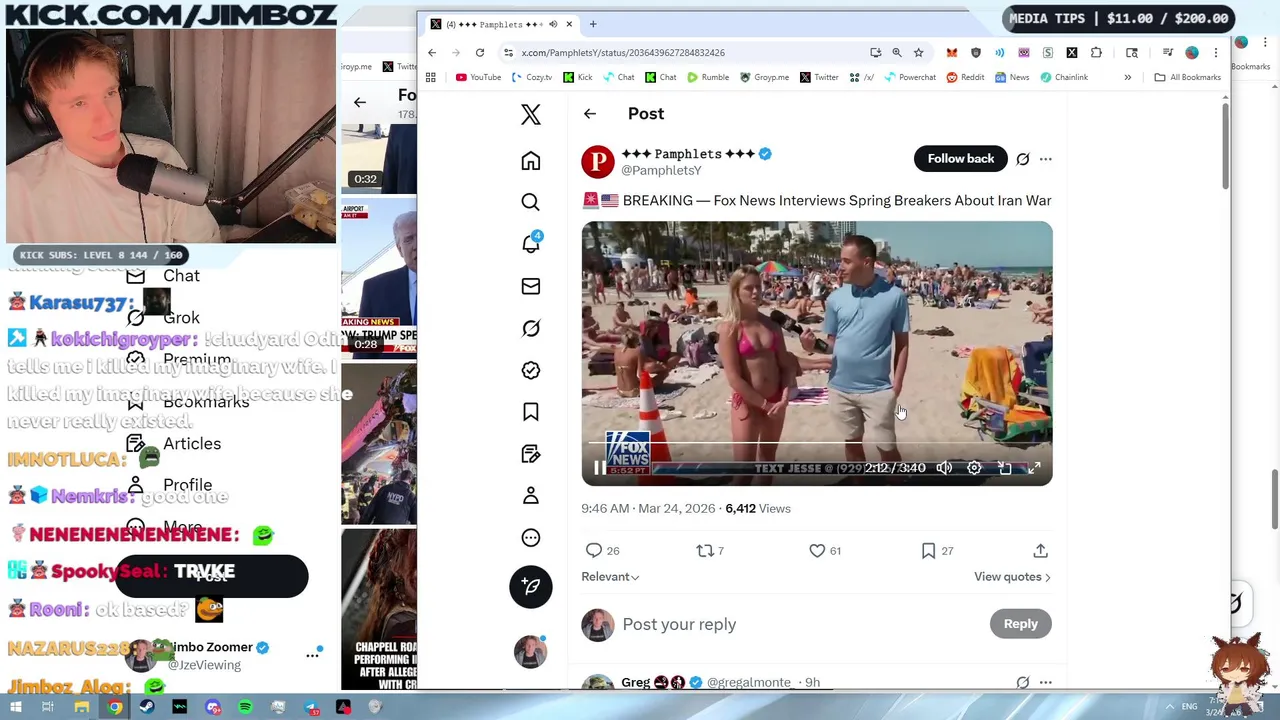Open three-dot menu on Greg's reply

[1046, 683]
